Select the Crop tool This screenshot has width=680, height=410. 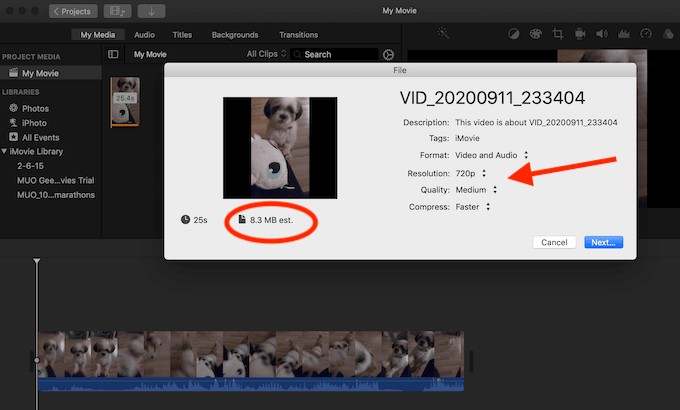pyautogui.click(x=558, y=34)
